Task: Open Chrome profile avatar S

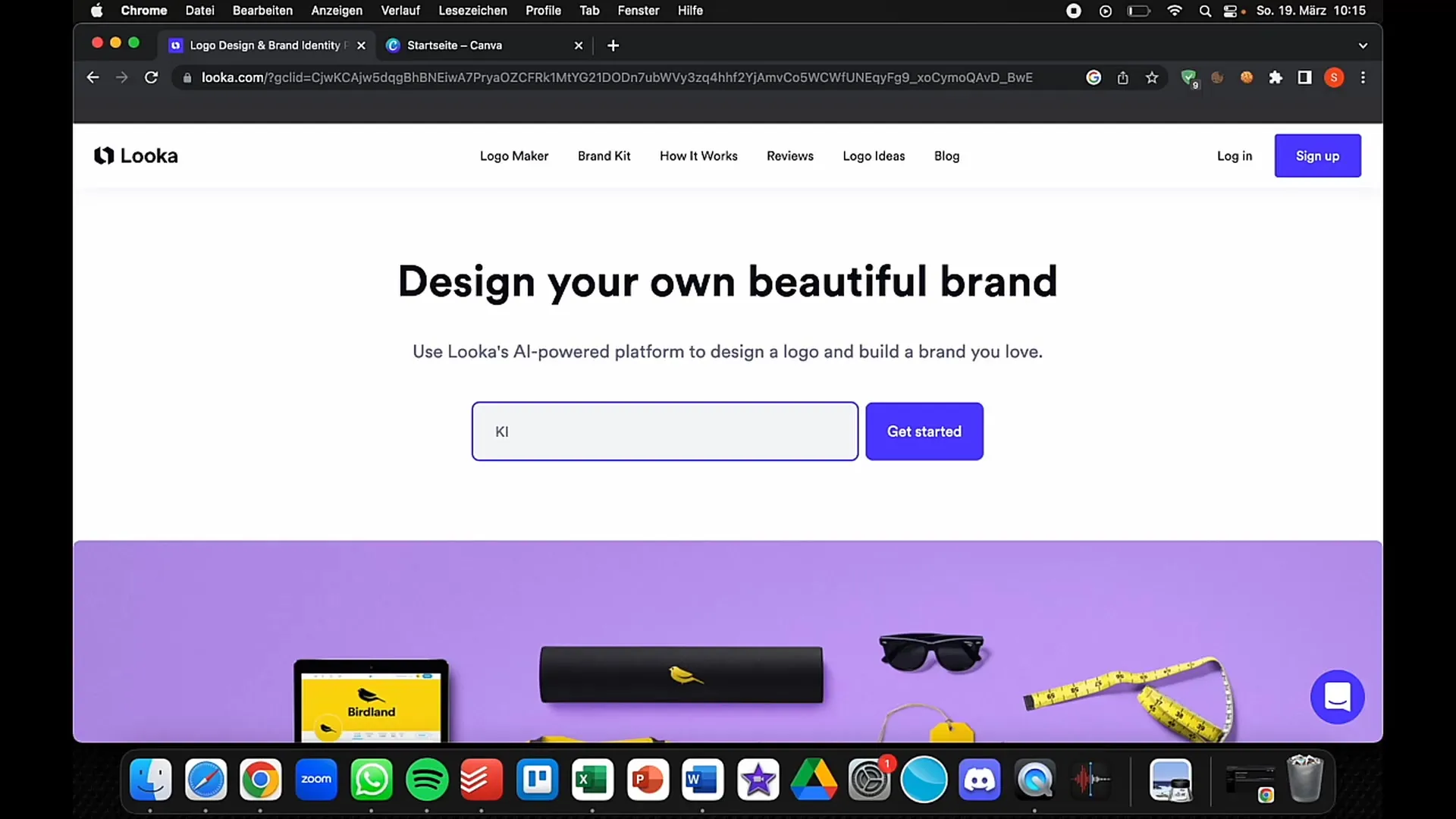Action: [x=1334, y=77]
